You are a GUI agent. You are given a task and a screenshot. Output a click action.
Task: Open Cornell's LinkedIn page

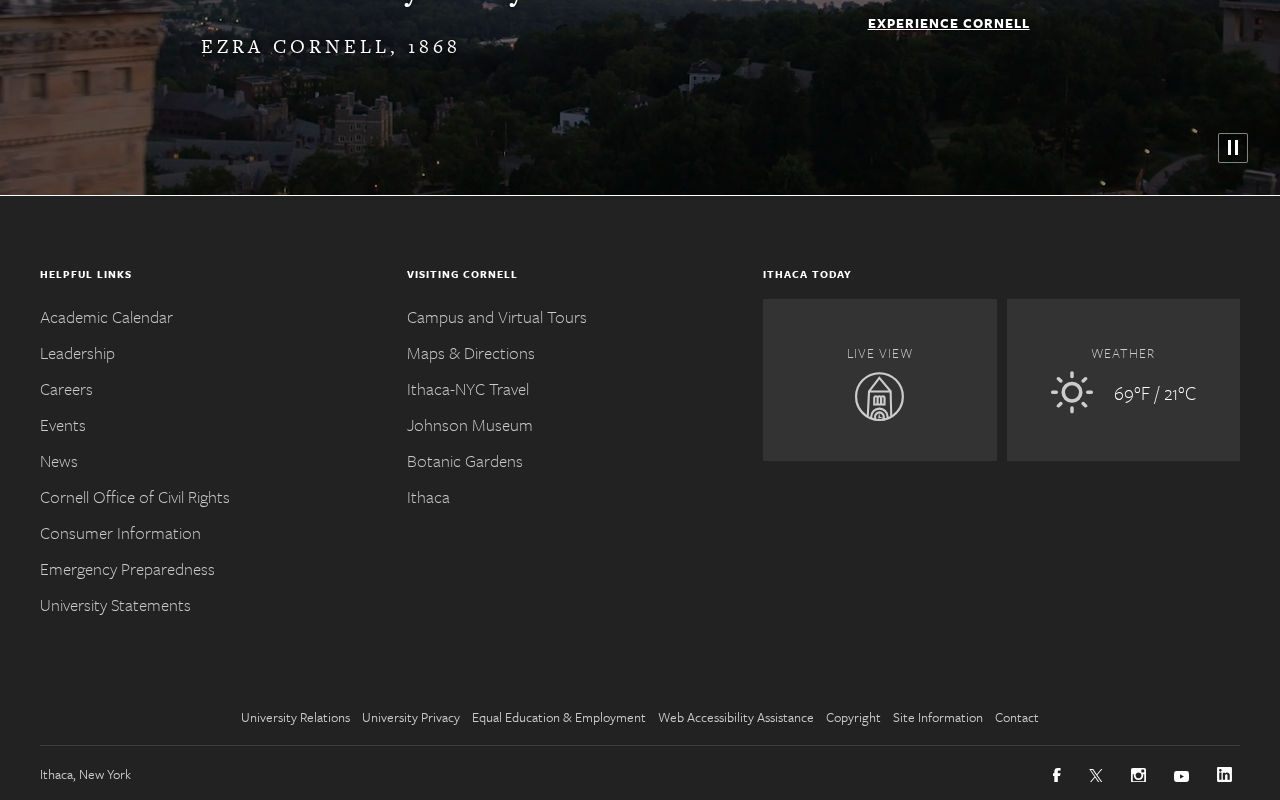1224,774
